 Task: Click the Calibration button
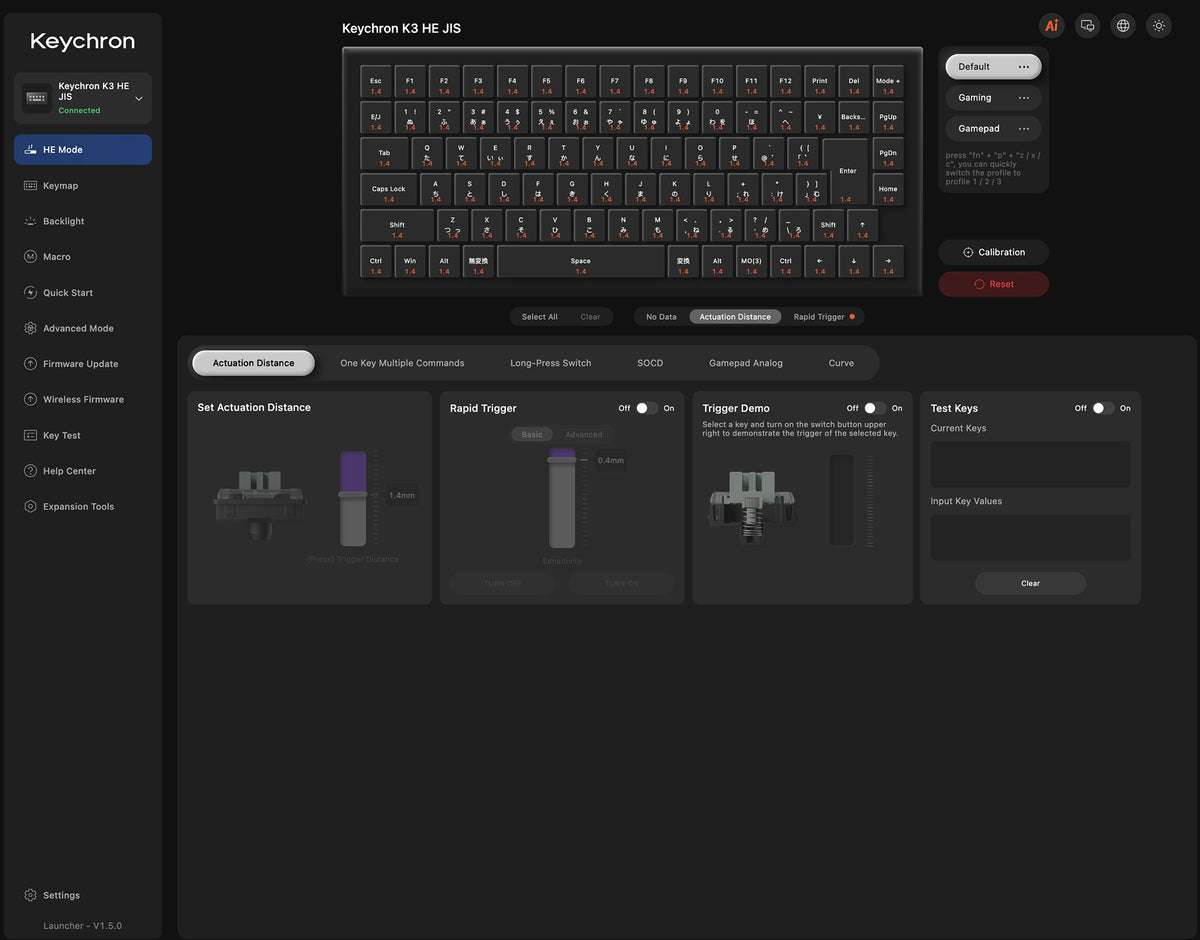[994, 252]
